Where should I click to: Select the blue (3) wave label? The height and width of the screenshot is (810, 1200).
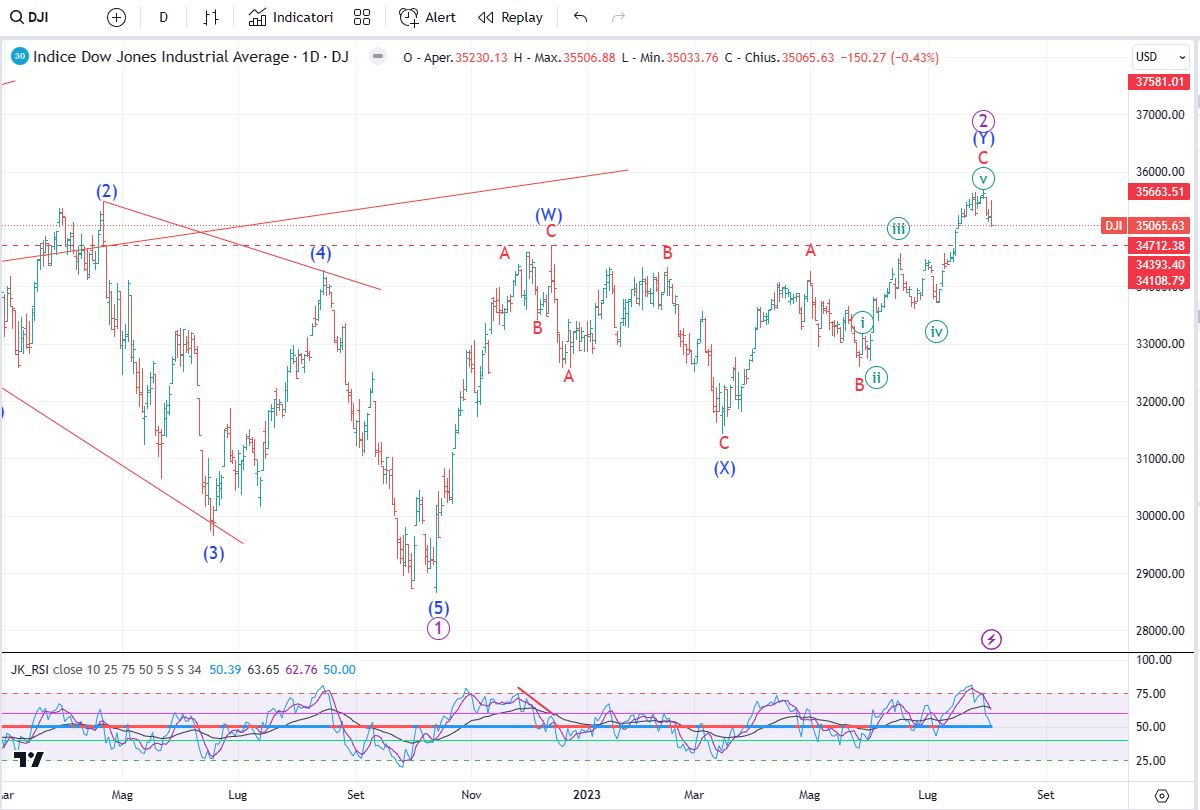point(213,553)
